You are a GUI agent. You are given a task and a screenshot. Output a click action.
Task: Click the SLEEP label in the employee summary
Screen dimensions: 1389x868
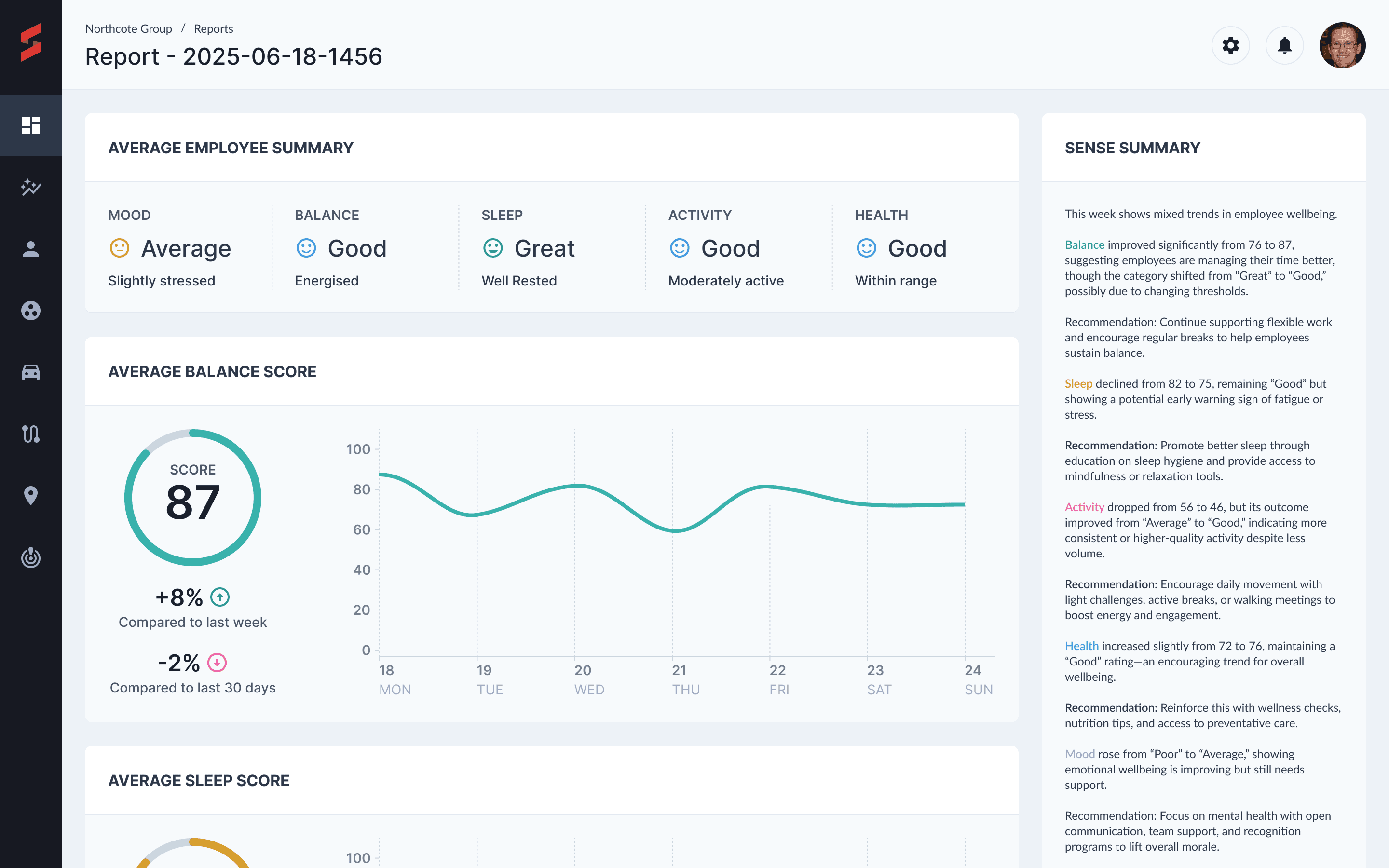(502, 215)
